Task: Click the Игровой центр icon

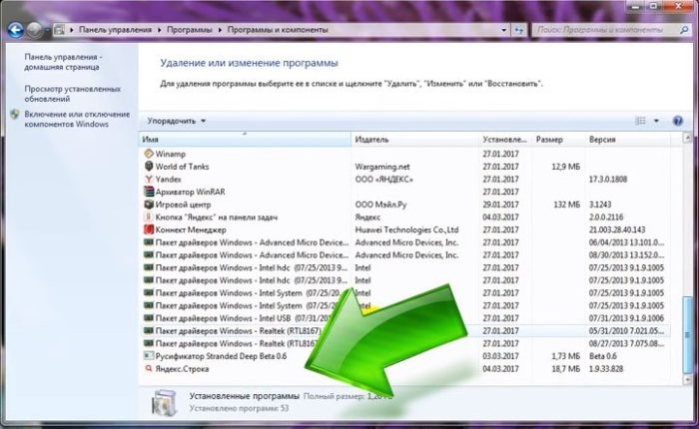Action: click(148, 204)
